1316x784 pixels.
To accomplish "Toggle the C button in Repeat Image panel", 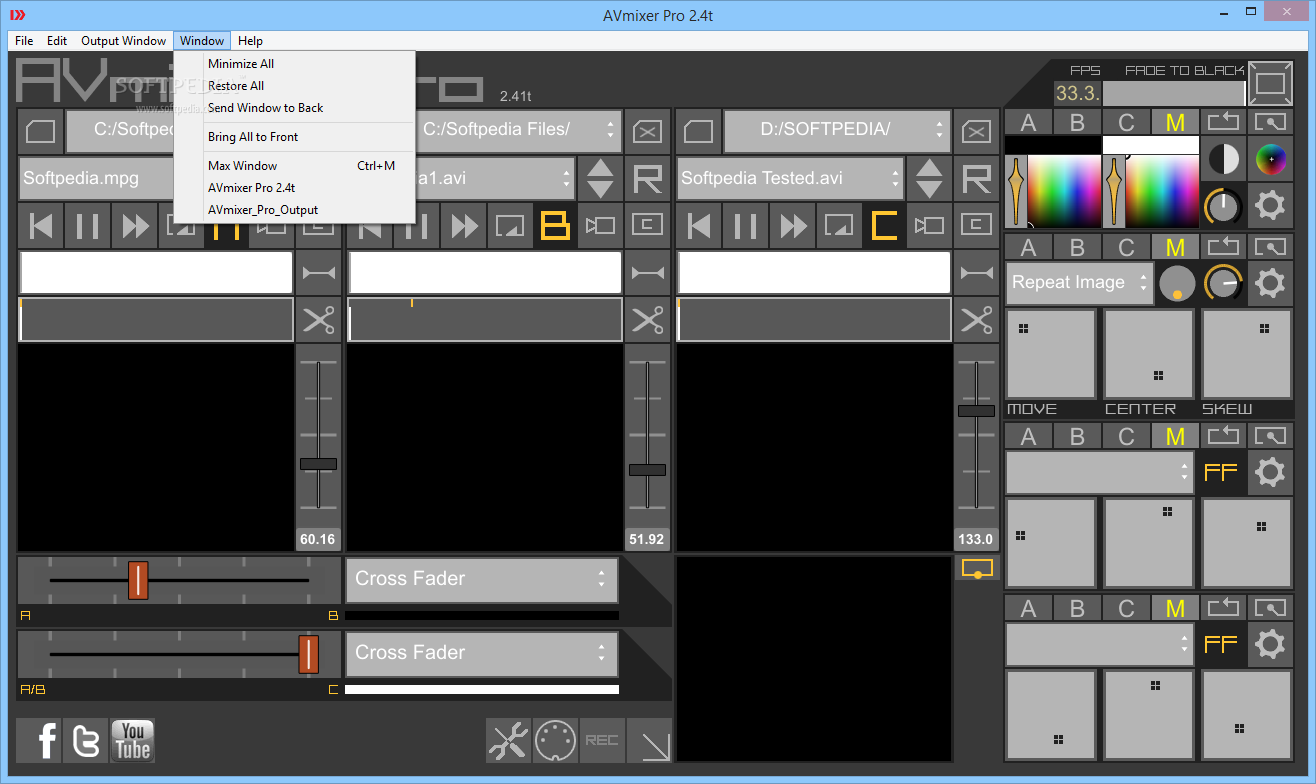I will click(1126, 247).
